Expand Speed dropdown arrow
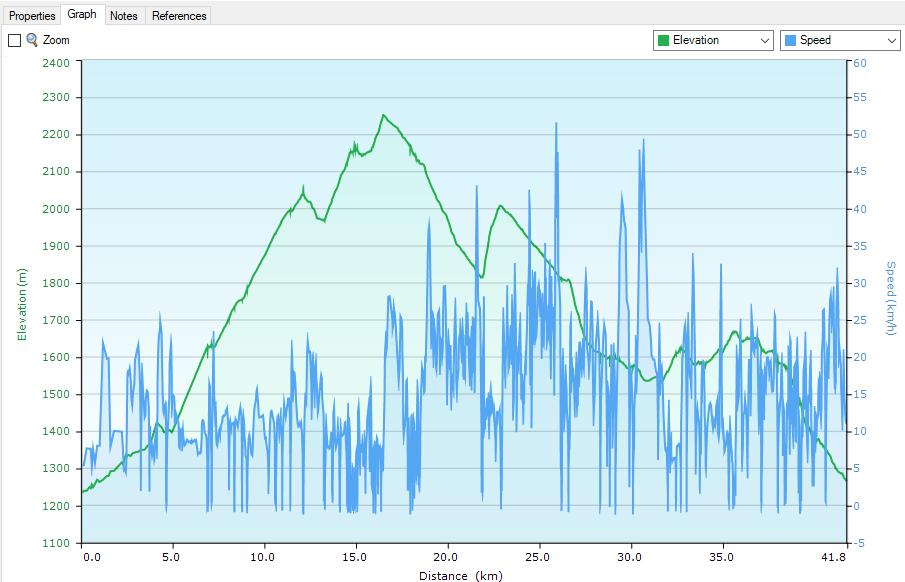 click(x=892, y=41)
